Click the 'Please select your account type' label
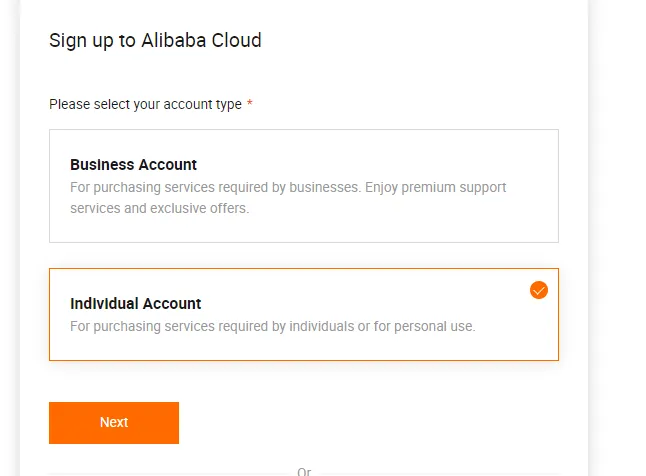 coord(145,104)
